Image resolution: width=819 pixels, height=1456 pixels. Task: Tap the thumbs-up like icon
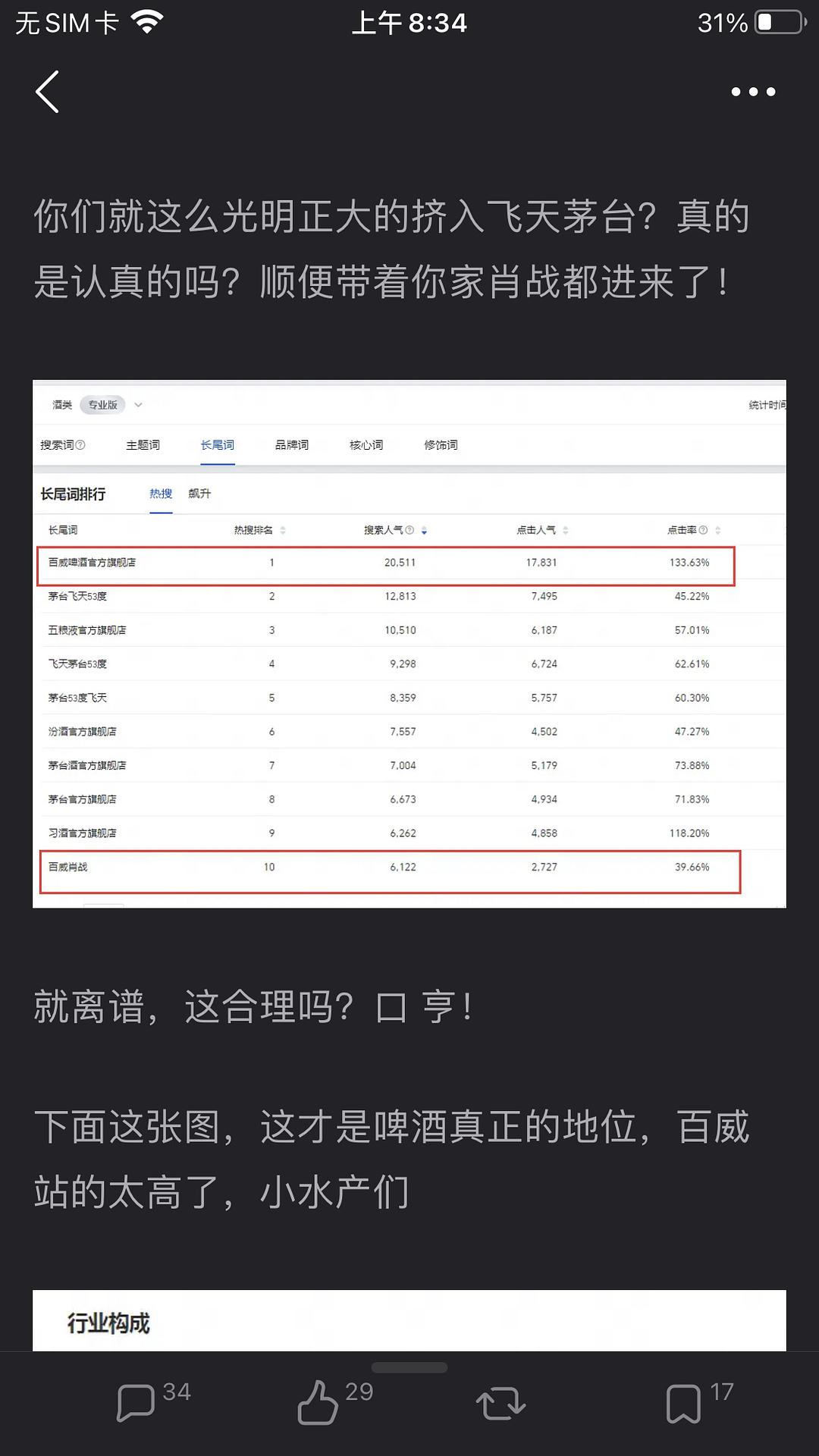coord(317,1402)
